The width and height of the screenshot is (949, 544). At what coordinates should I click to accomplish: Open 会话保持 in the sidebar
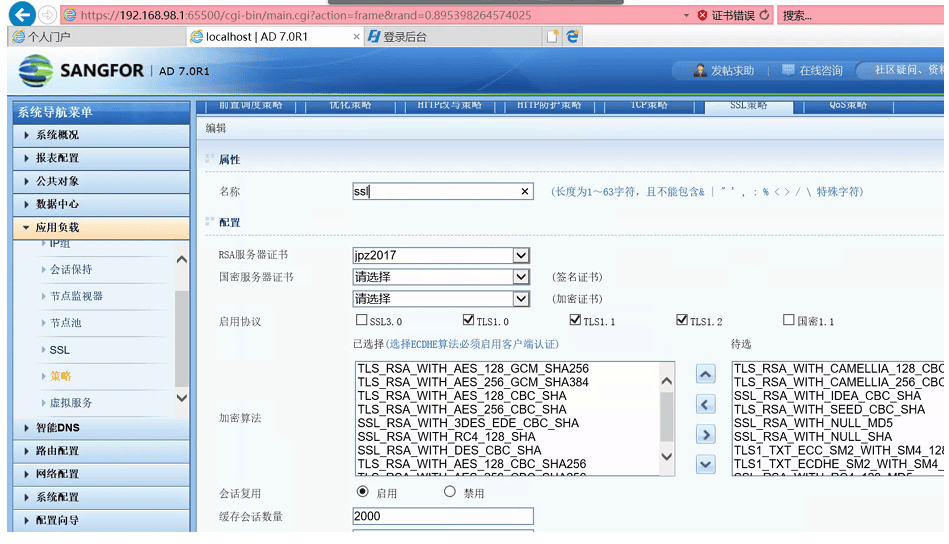[71, 269]
